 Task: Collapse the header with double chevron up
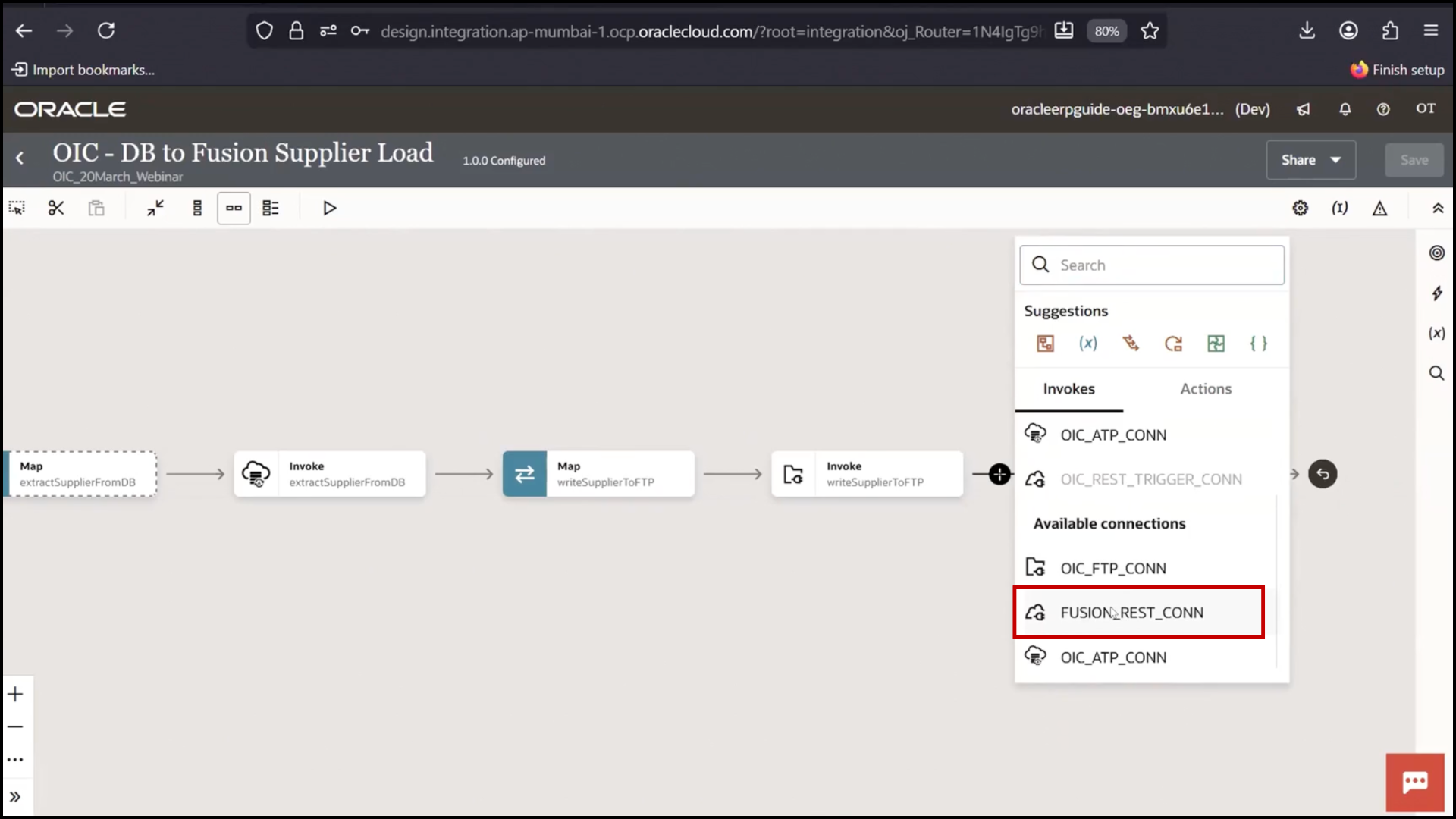point(1438,208)
